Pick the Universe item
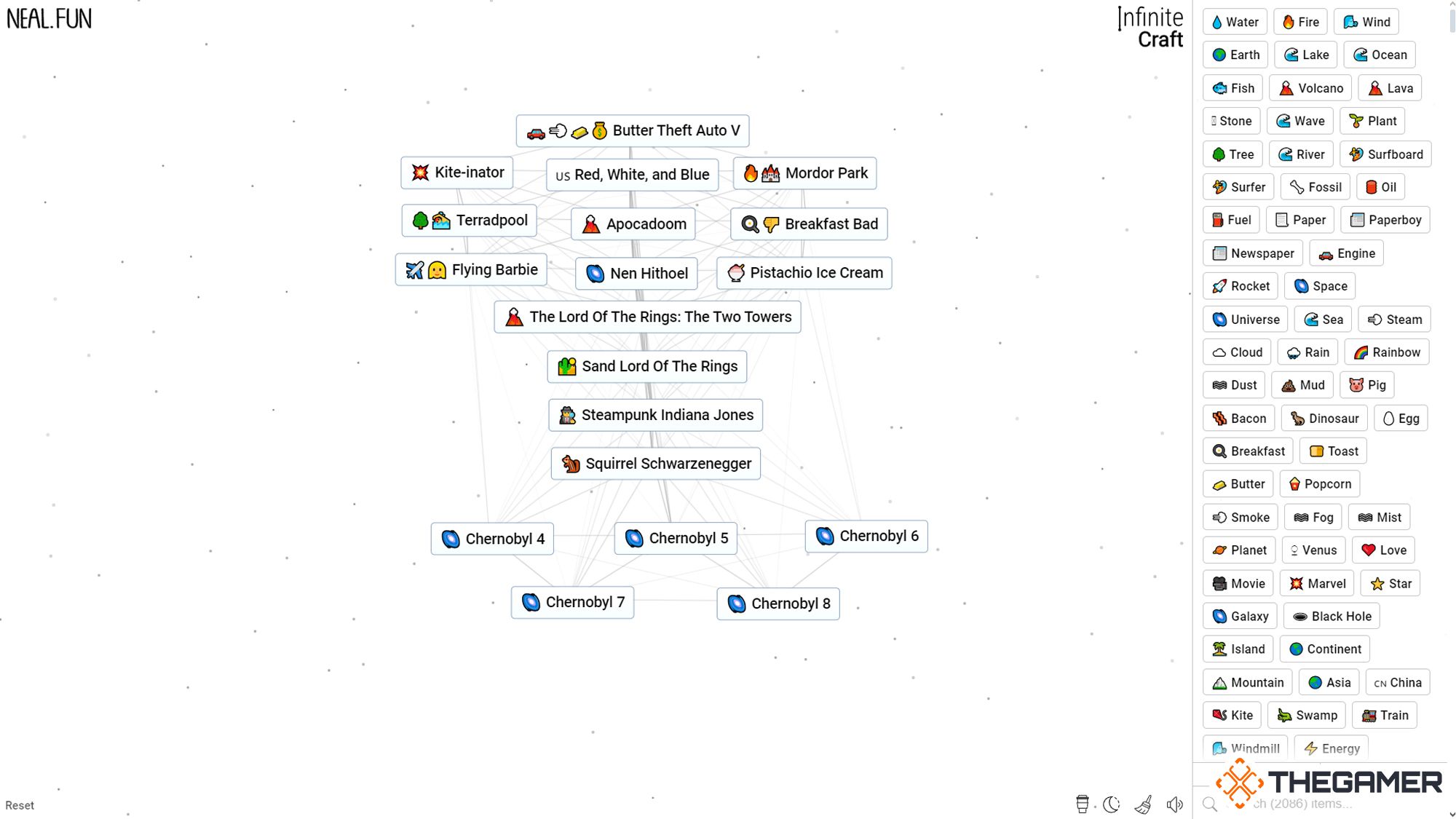Screen dimensions: 1456x819 click(x=1246, y=320)
